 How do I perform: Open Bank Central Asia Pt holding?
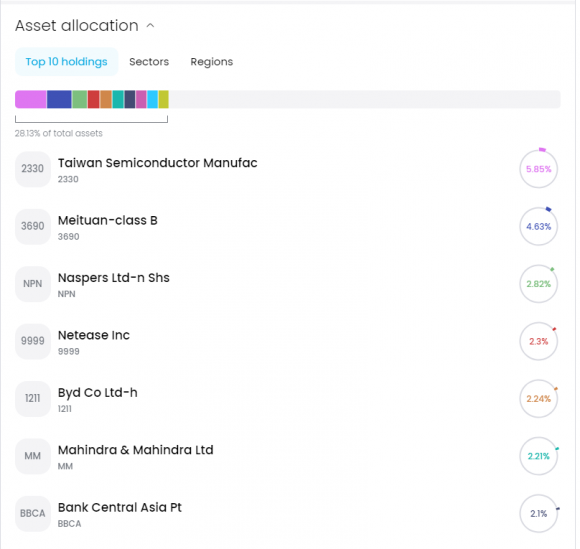pyautogui.click(x=120, y=508)
